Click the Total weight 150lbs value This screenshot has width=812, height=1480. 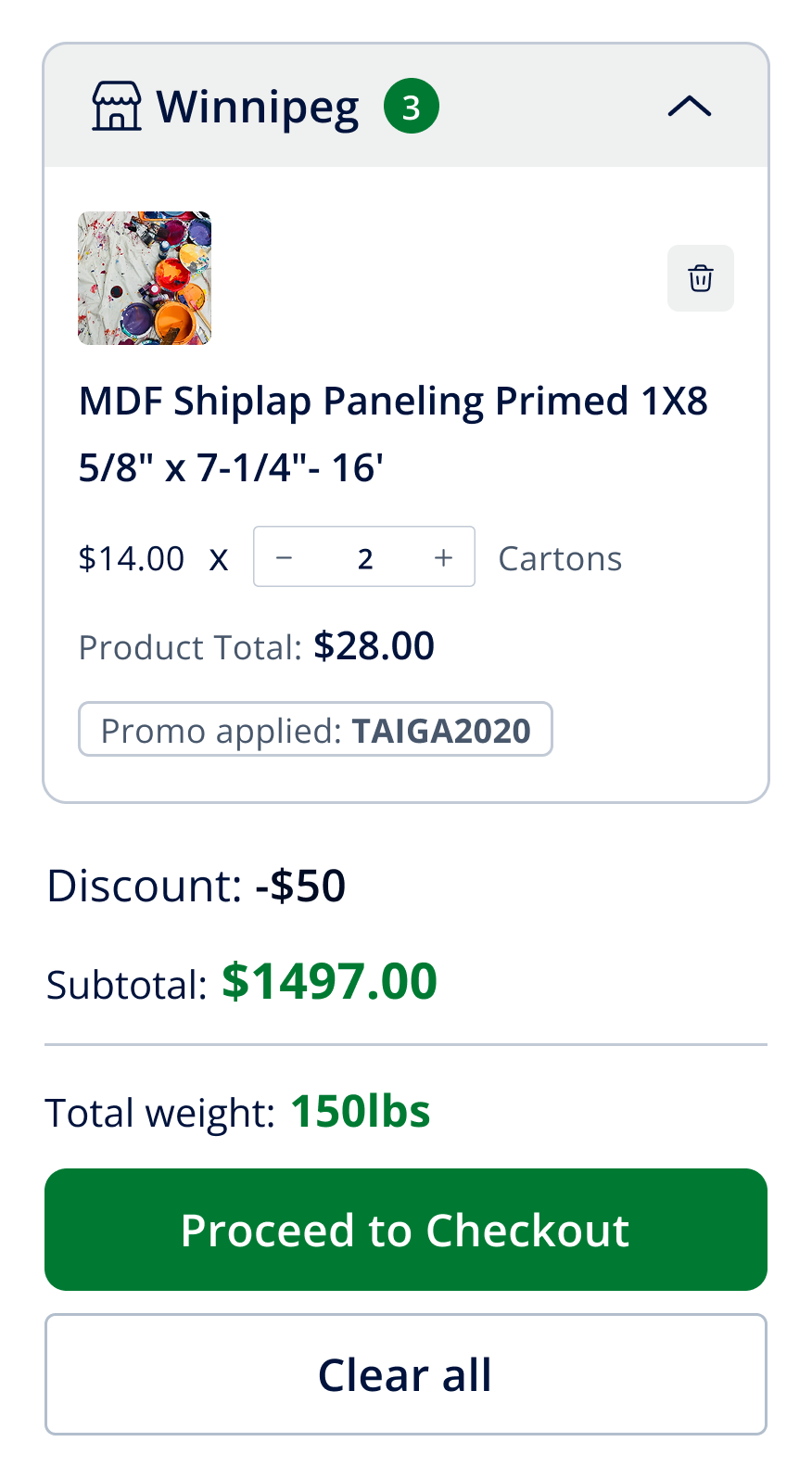tap(360, 1111)
